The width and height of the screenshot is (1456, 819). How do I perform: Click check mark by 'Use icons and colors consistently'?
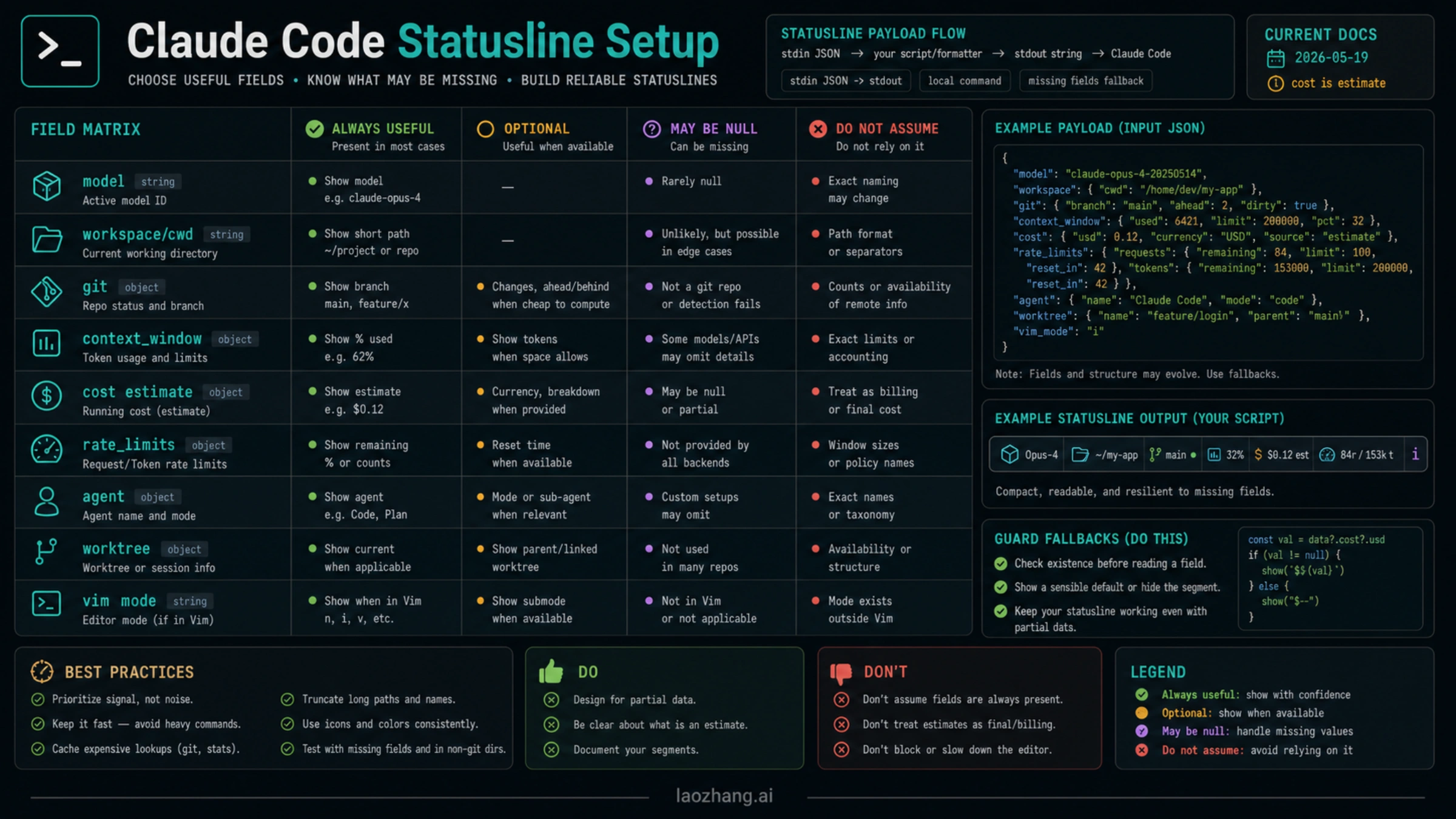coord(288,724)
